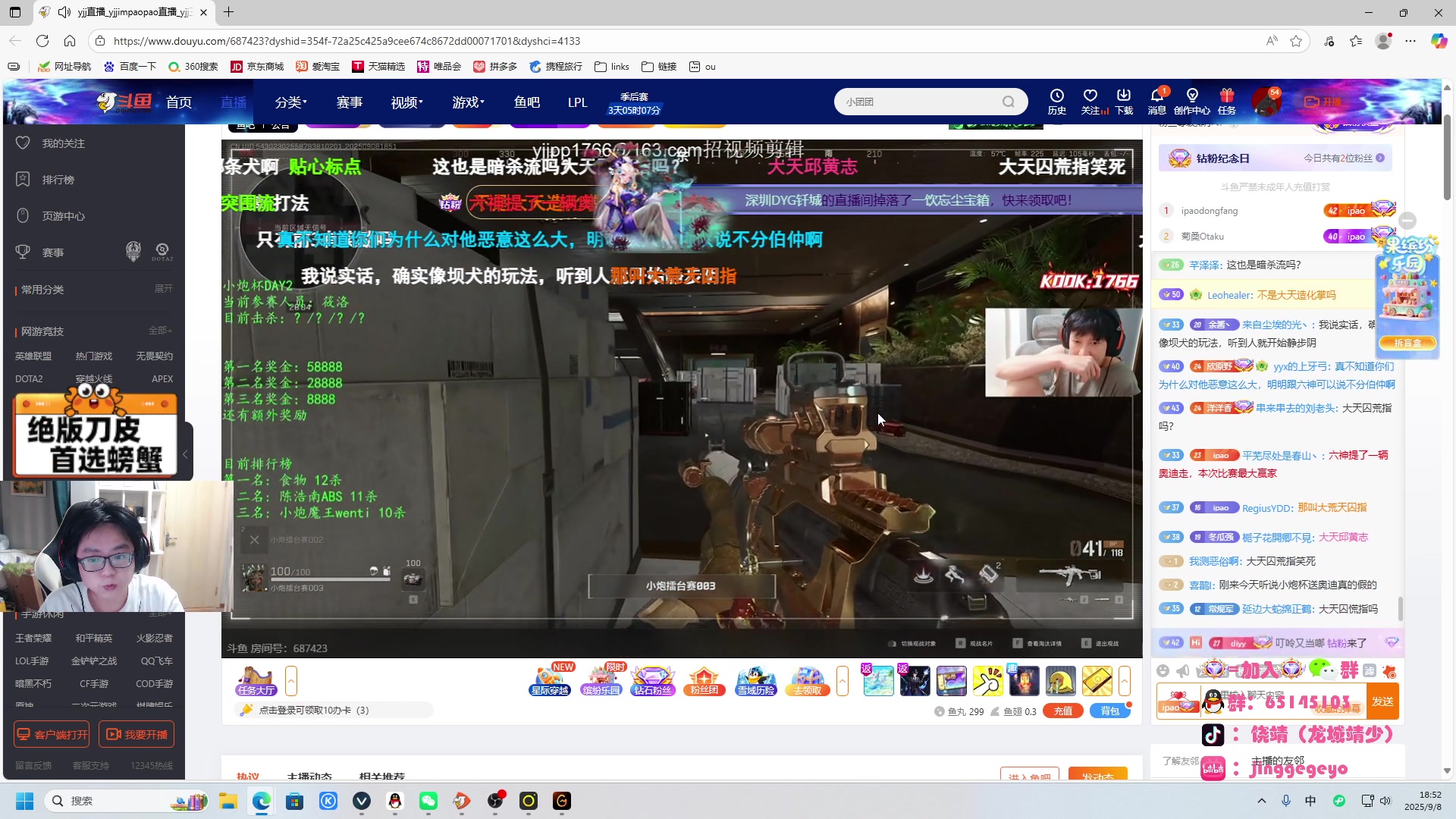Mute the tab audio speaker icon
This screenshot has width=1456, height=819.
coord(64,12)
